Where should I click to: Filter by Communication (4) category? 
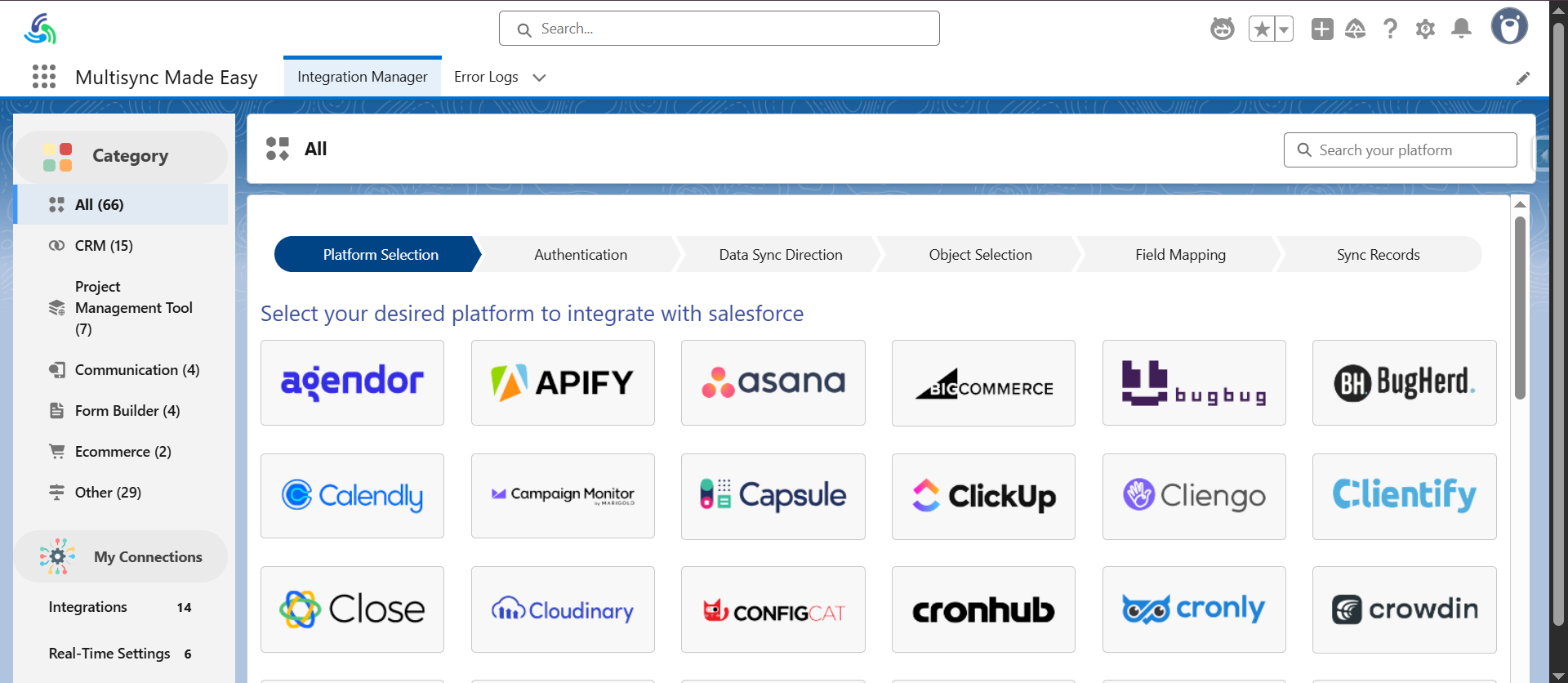(121, 370)
